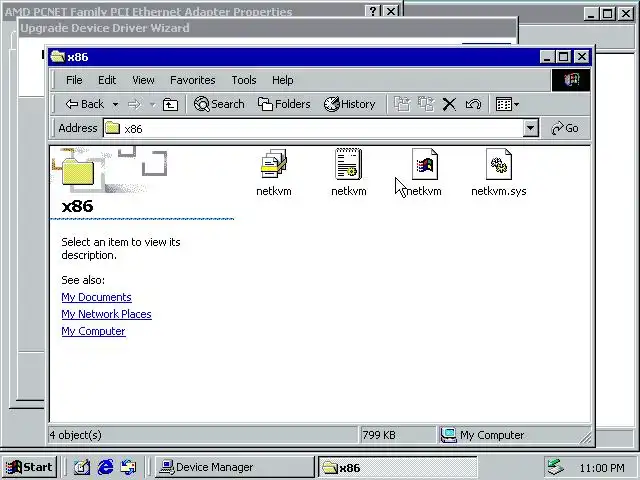
Task: Click the 799 KB status bar entry
Action: [x=397, y=435]
